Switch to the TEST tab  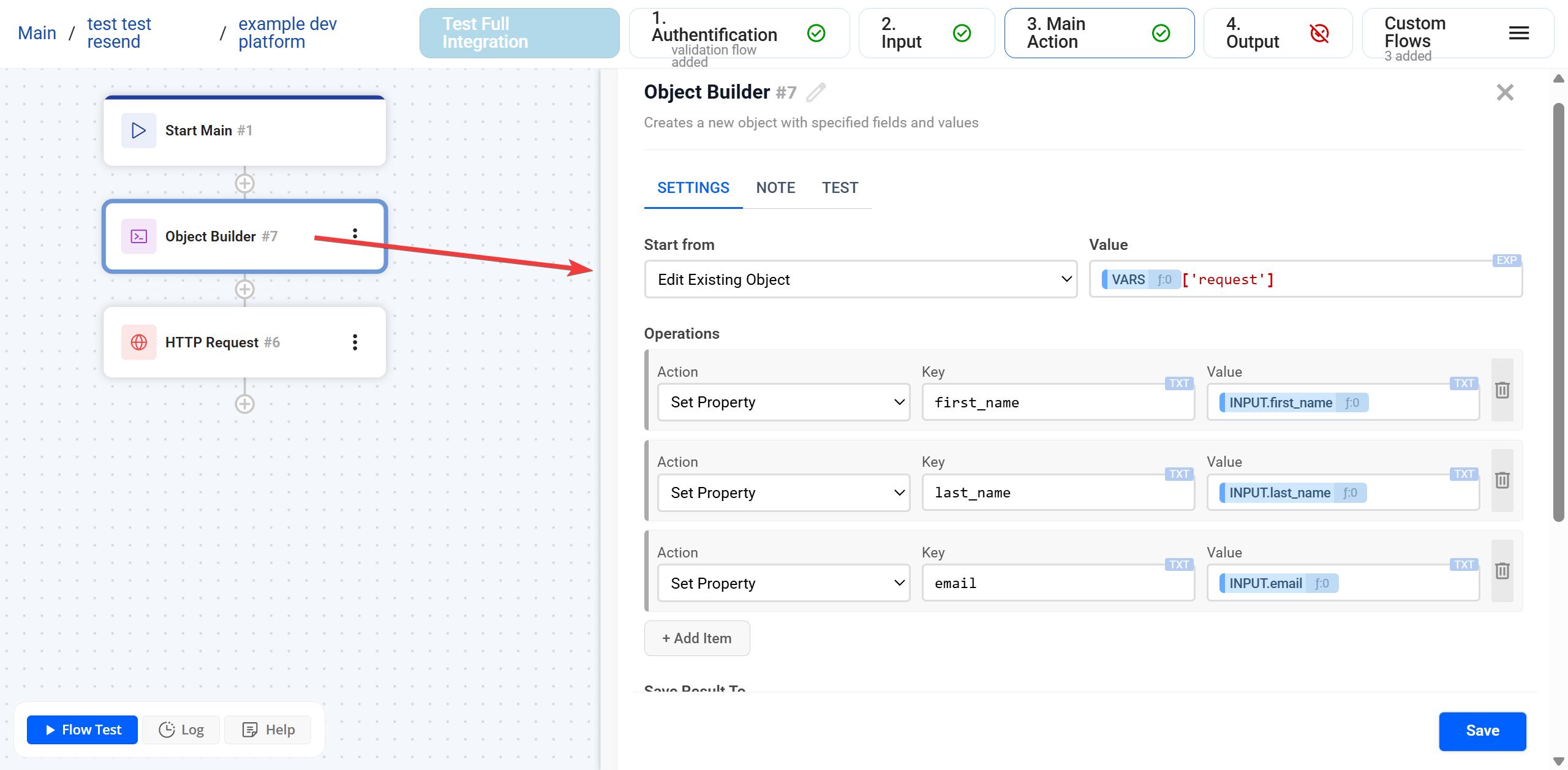tap(840, 188)
